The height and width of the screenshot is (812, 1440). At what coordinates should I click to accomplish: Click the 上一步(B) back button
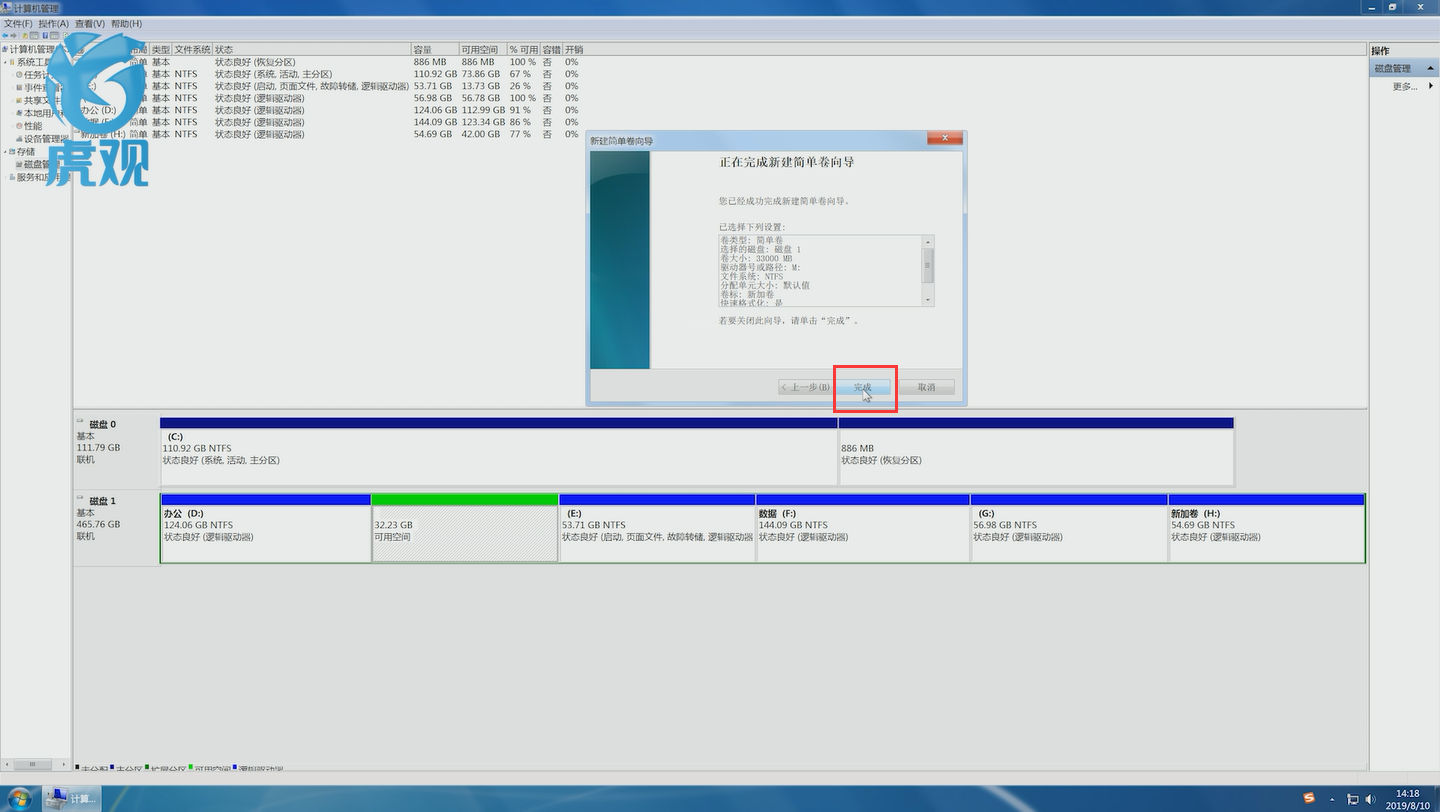(805, 387)
